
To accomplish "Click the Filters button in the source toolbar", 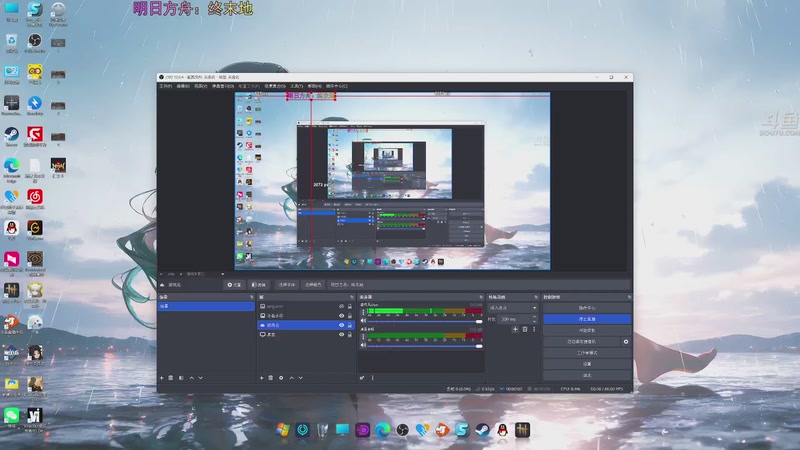I will click(259, 285).
